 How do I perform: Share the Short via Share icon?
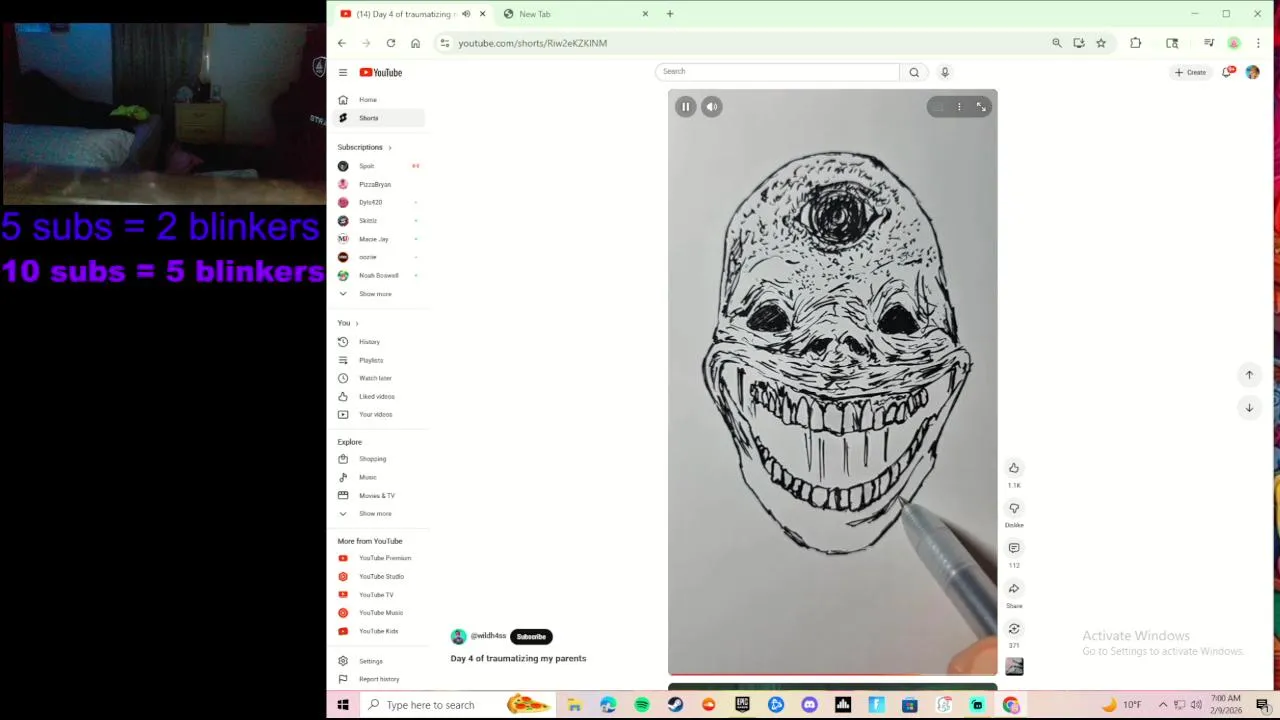pyautogui.click(x=1014, y=589)
